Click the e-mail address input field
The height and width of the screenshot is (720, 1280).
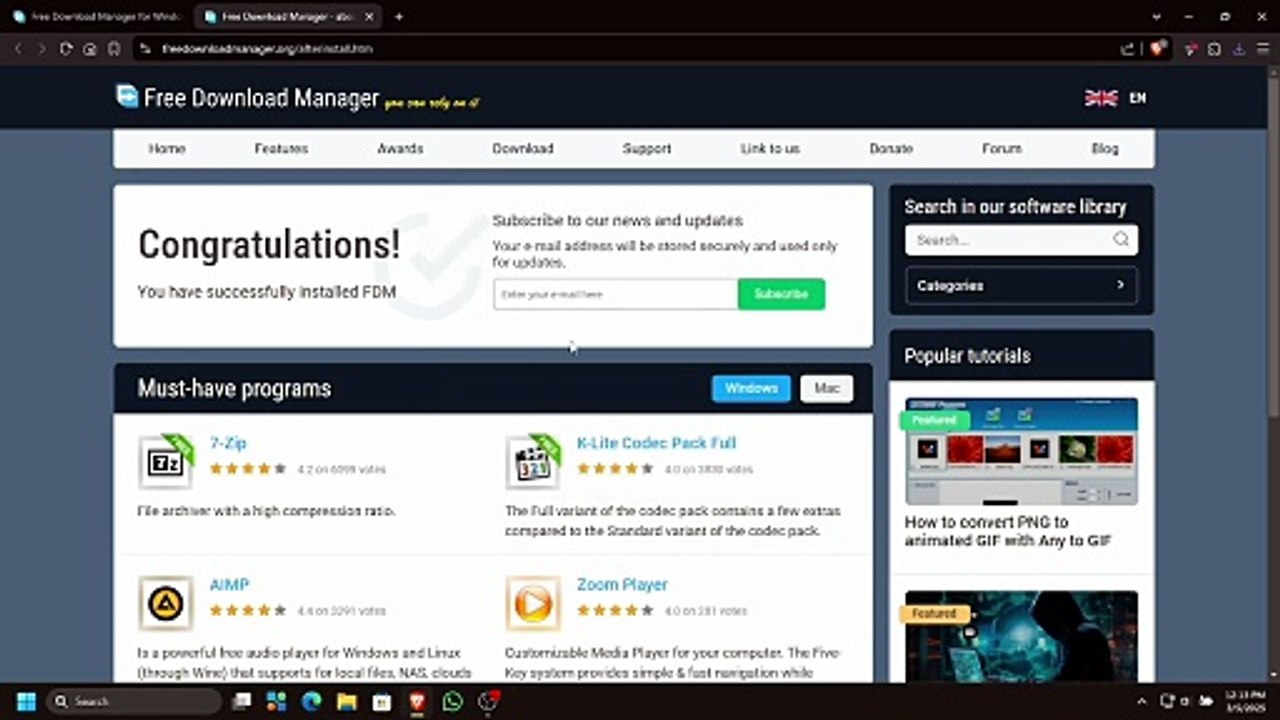tap(615, 294)
